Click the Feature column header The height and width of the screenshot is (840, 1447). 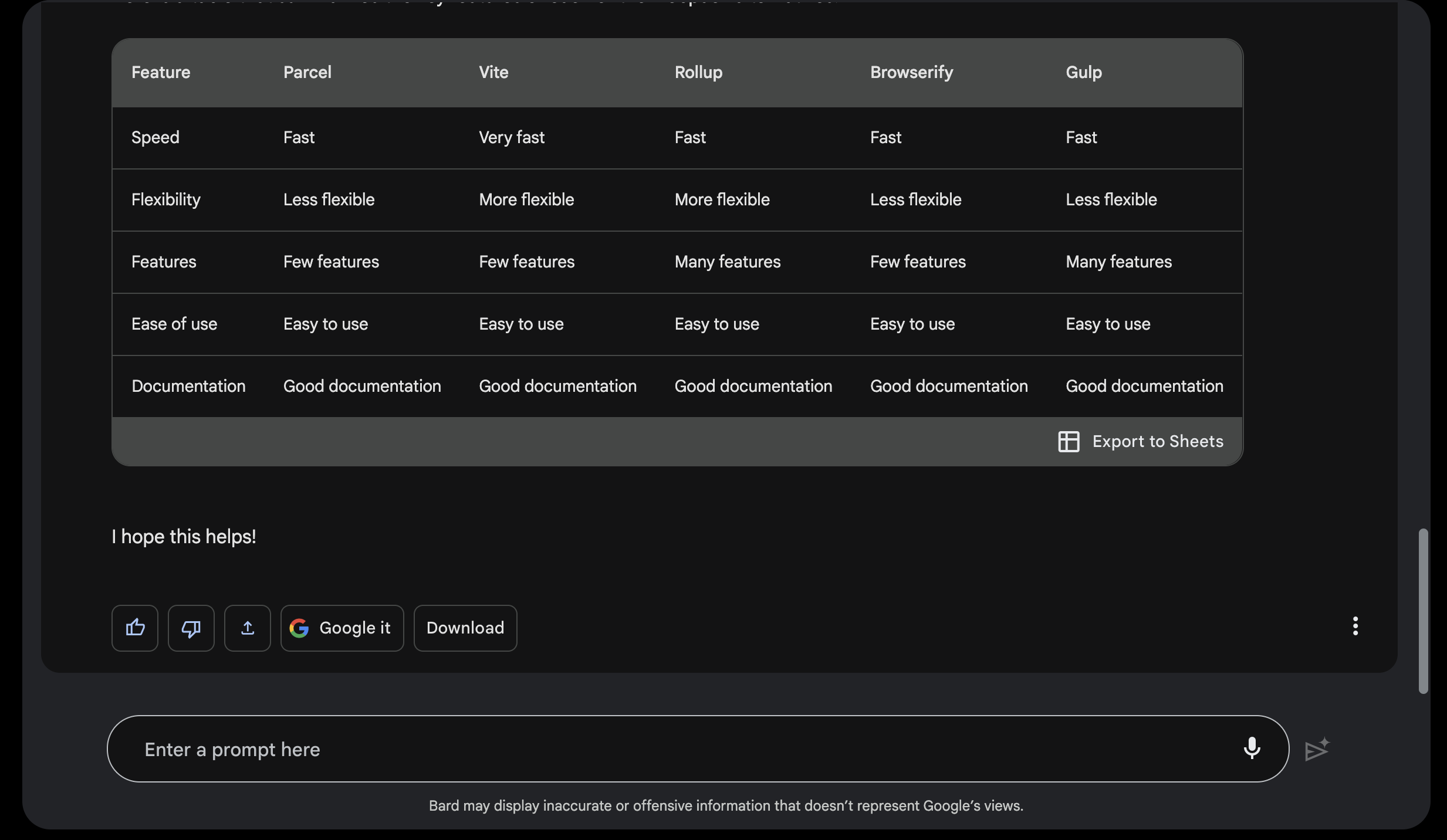(161, 72)
